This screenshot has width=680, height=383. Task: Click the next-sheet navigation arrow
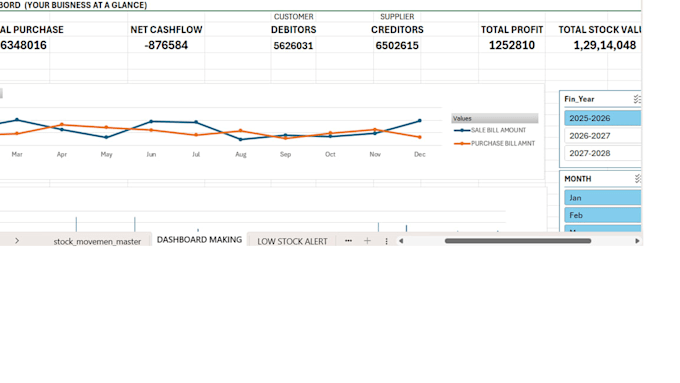(x=17, y=241)
